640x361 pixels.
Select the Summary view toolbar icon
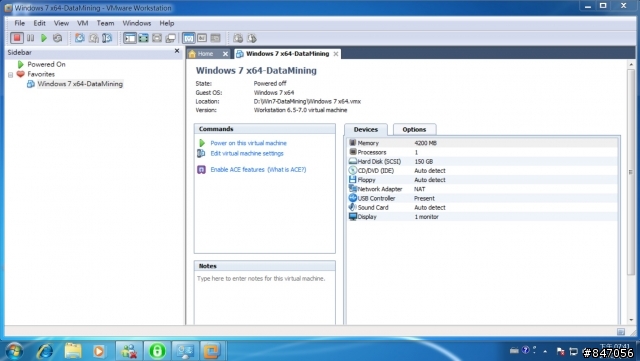[188, 38]
